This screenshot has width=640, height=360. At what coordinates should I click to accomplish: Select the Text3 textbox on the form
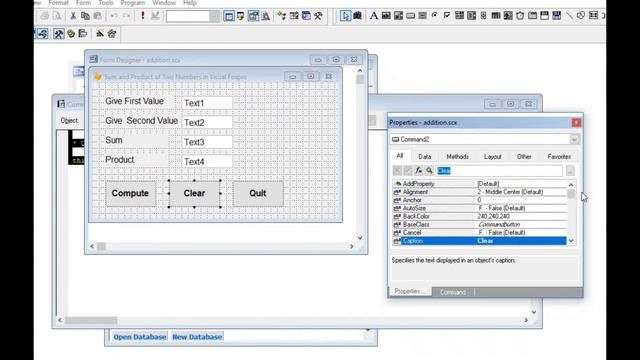207,142
